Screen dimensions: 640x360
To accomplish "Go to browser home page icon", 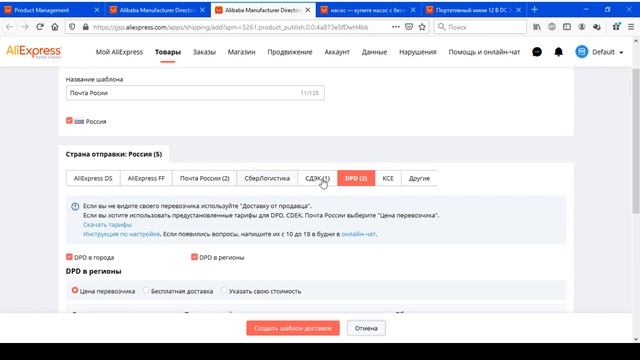I will tap(55, 27).
